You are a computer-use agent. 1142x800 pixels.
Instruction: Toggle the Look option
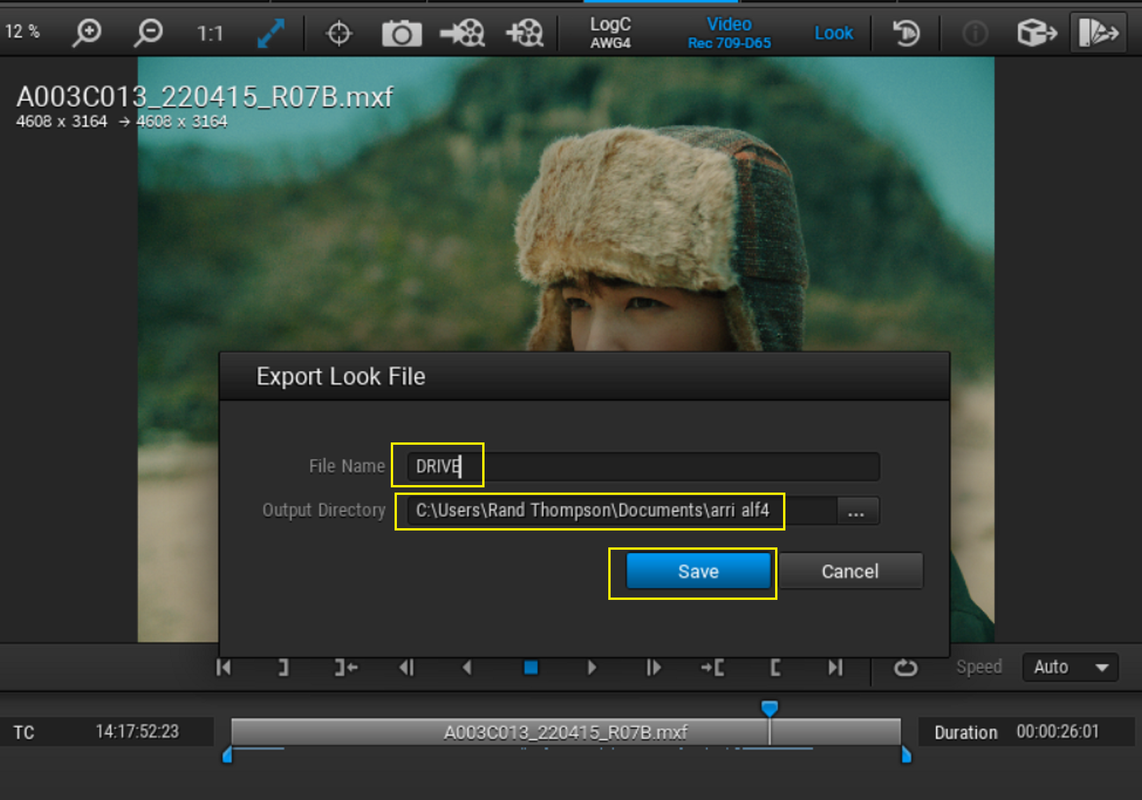(x=833, y=33)
